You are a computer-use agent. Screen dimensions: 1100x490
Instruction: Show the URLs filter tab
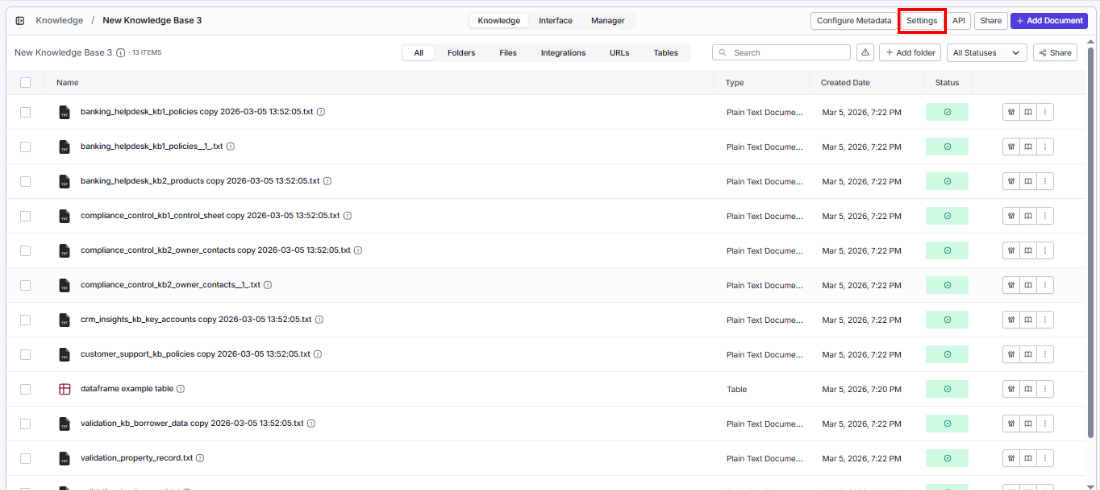(619, 53)
